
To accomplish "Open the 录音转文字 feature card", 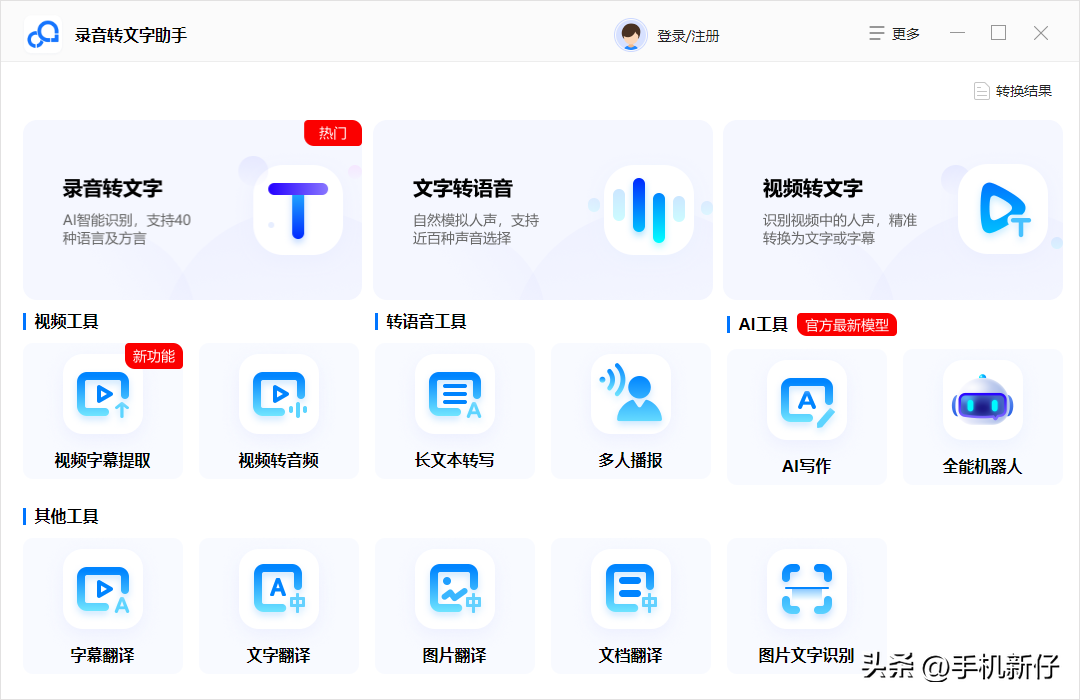I will [x=192, y=210].
